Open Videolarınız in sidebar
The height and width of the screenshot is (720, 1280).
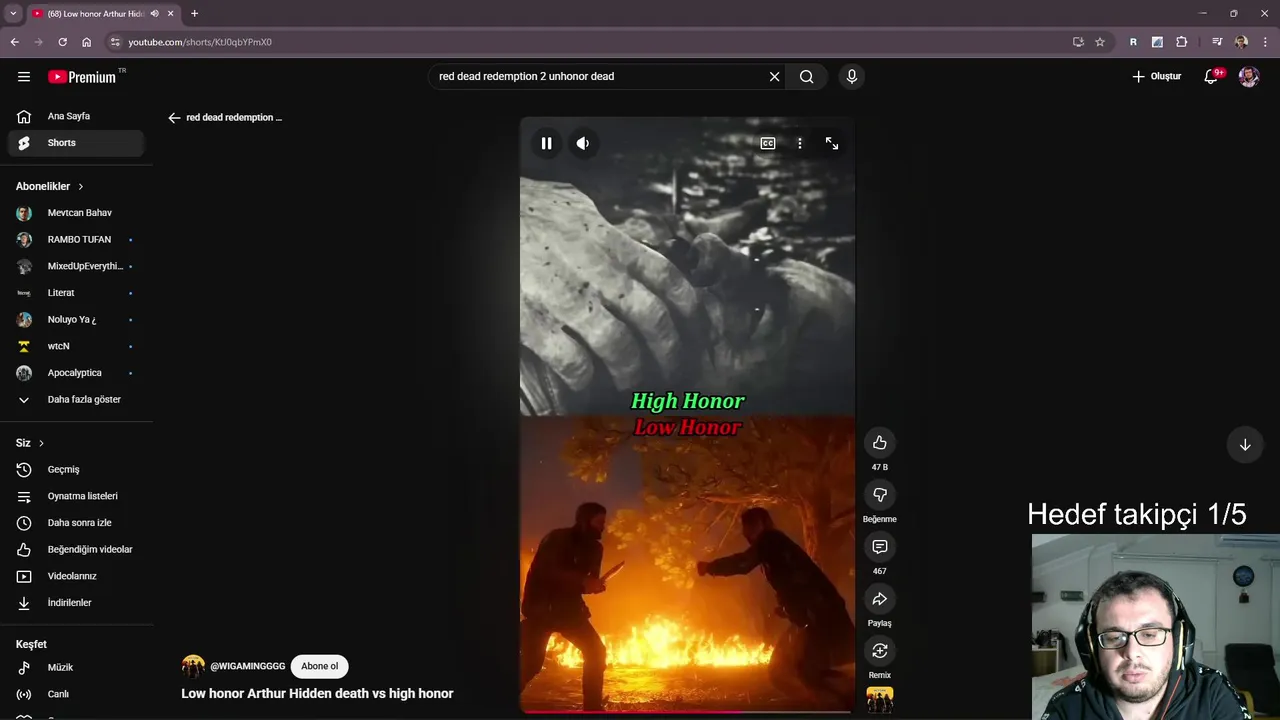point(76,576)
